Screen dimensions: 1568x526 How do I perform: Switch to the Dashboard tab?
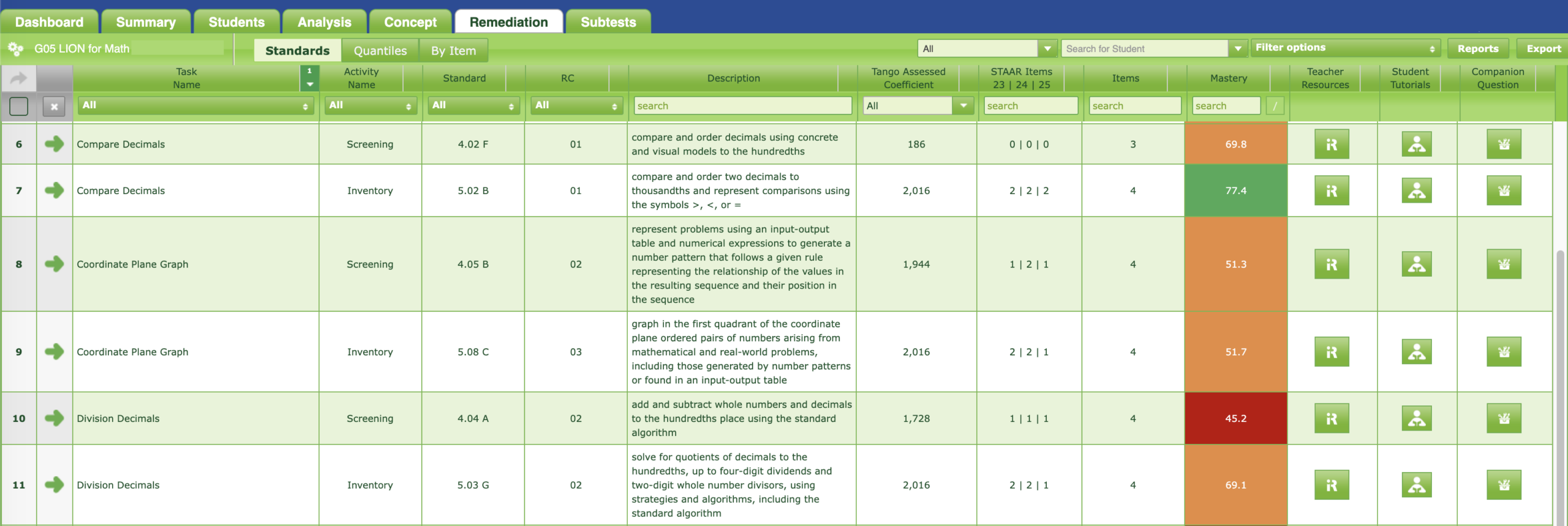(x=49, y=22)
